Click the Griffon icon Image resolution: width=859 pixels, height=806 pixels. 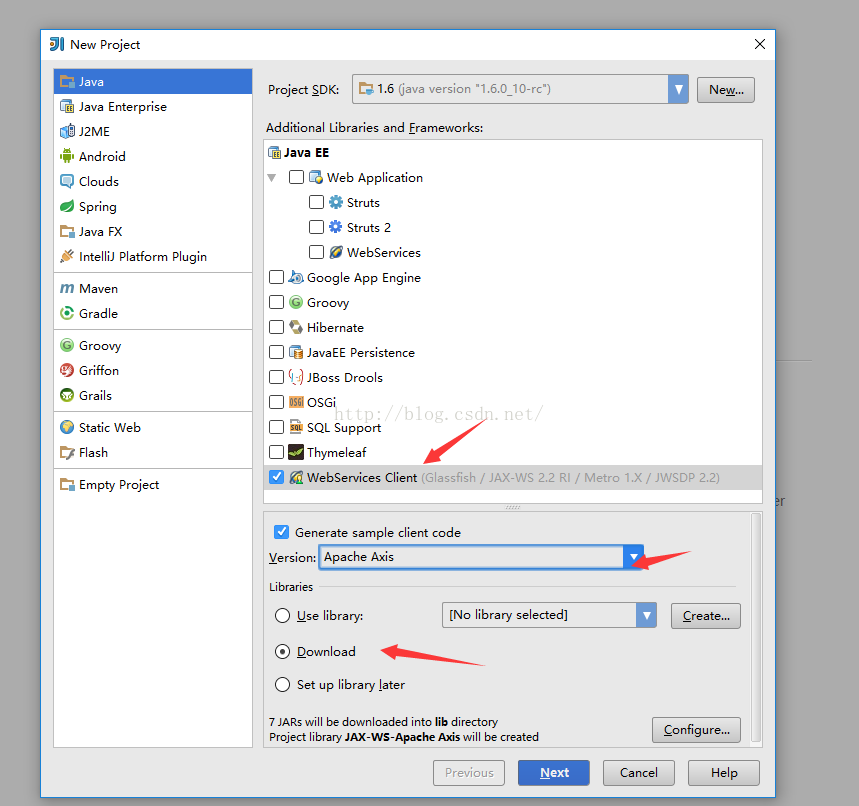coord(67,370)
